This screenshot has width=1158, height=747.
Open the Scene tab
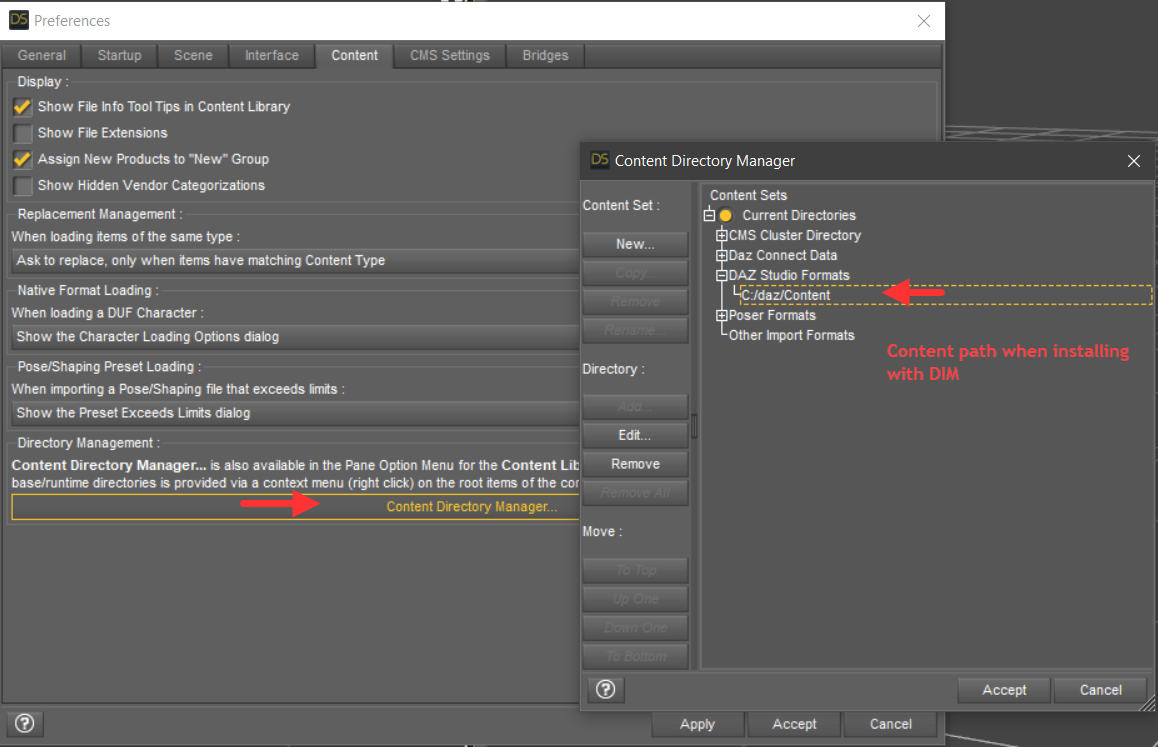coord(193,55)
